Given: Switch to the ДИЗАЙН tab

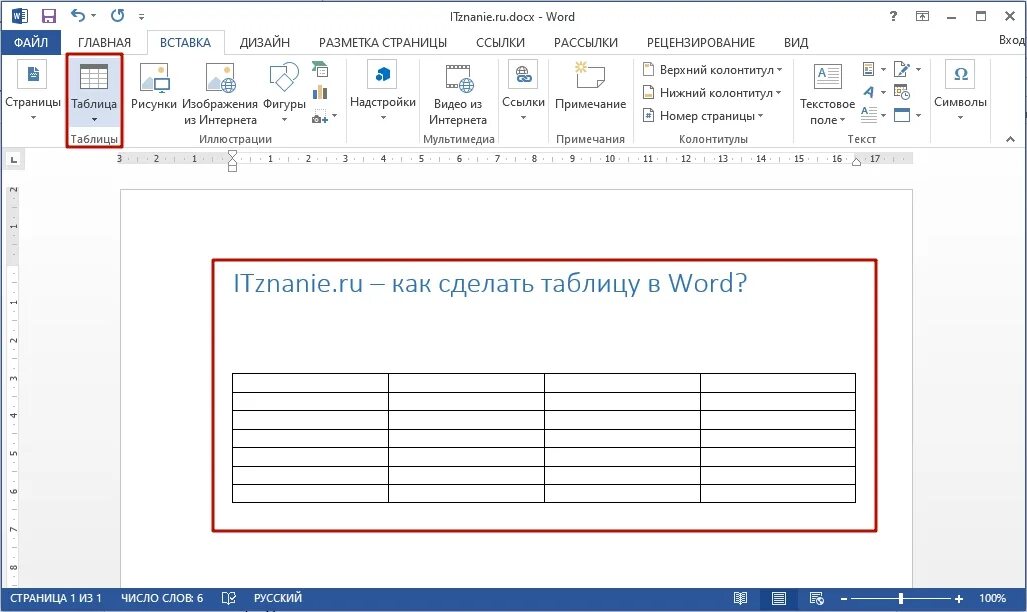Looking at the screenshot, I should (x=265, y=43).
